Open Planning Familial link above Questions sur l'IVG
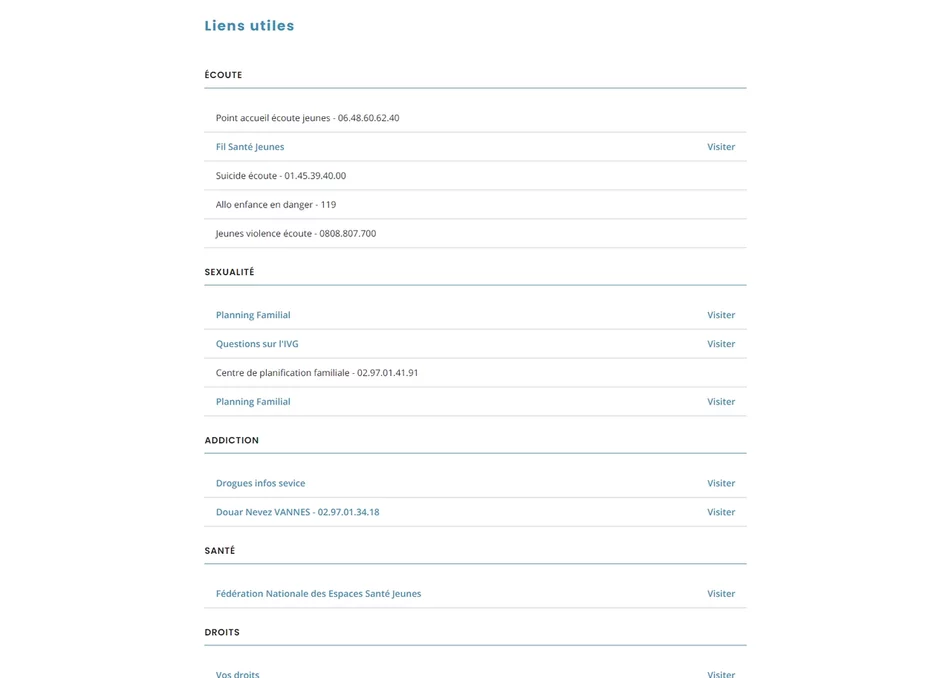The width and height of the screenshot is (951, 678). pos(253,315)
